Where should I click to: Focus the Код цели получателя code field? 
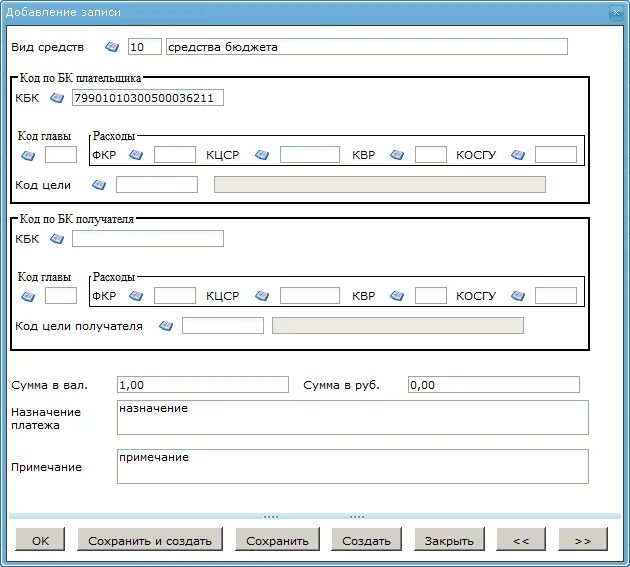[x=223, y=325]
